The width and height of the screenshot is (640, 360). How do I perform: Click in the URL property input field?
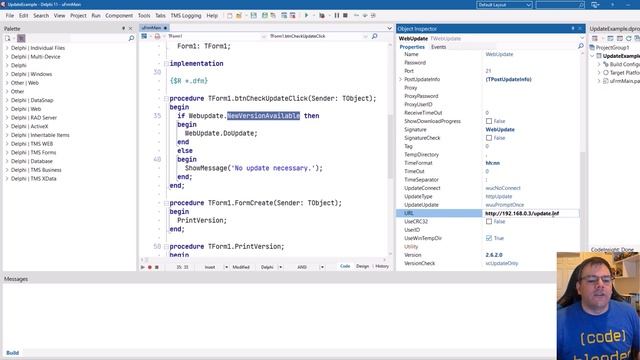[530, 213]
